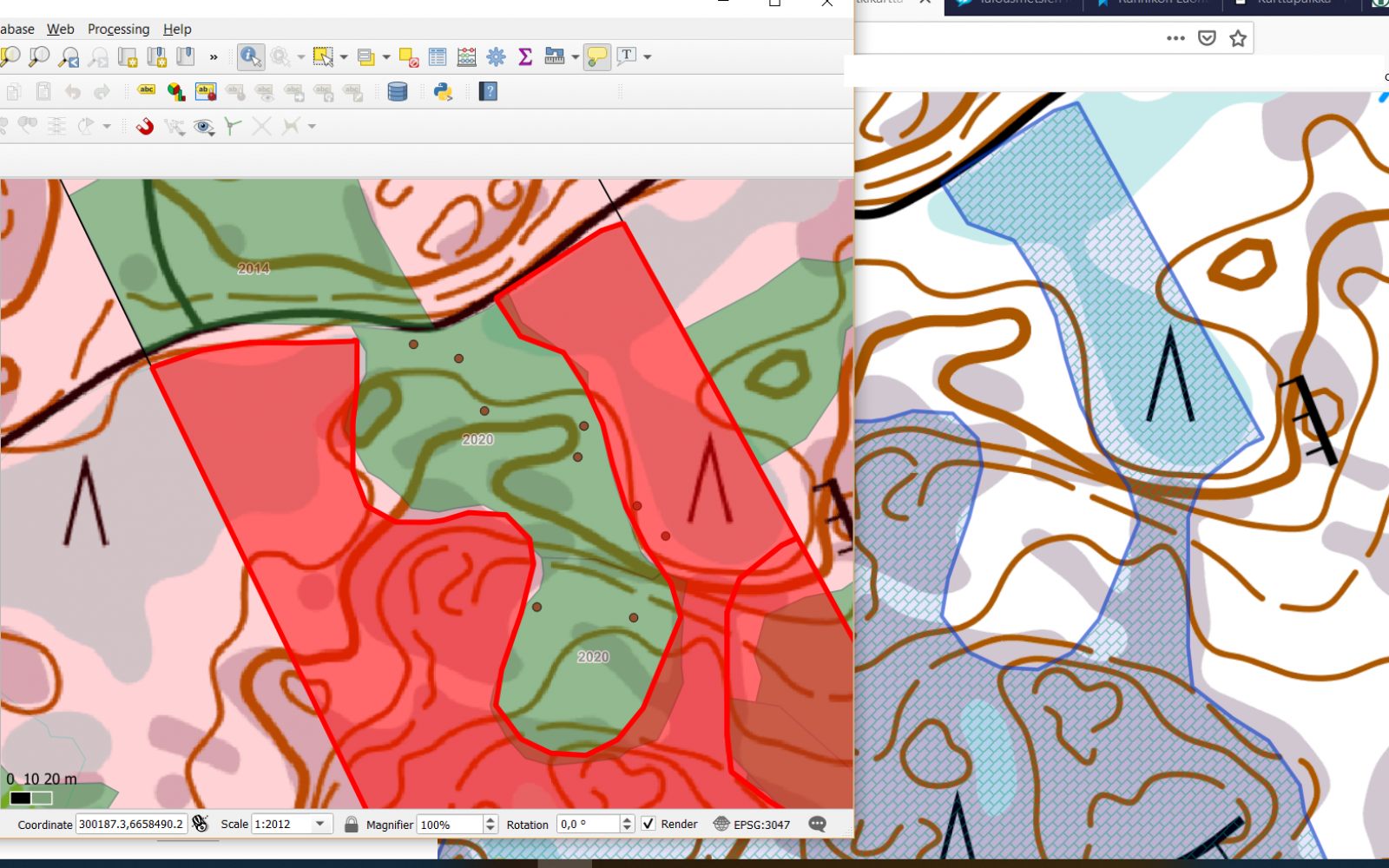This screenshot has height=868, width=1389.
Task: Toggle the scale lock icon
Action: tap(351, 824)
